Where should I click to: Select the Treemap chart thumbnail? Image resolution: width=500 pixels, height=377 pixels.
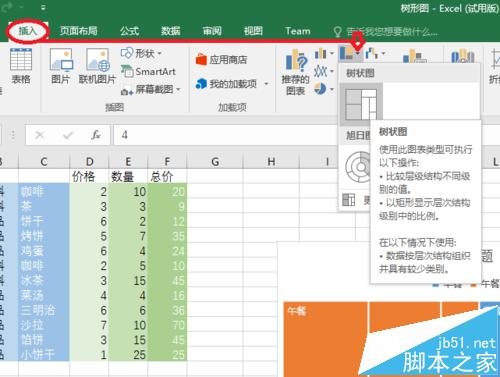[x=361, y=104]
